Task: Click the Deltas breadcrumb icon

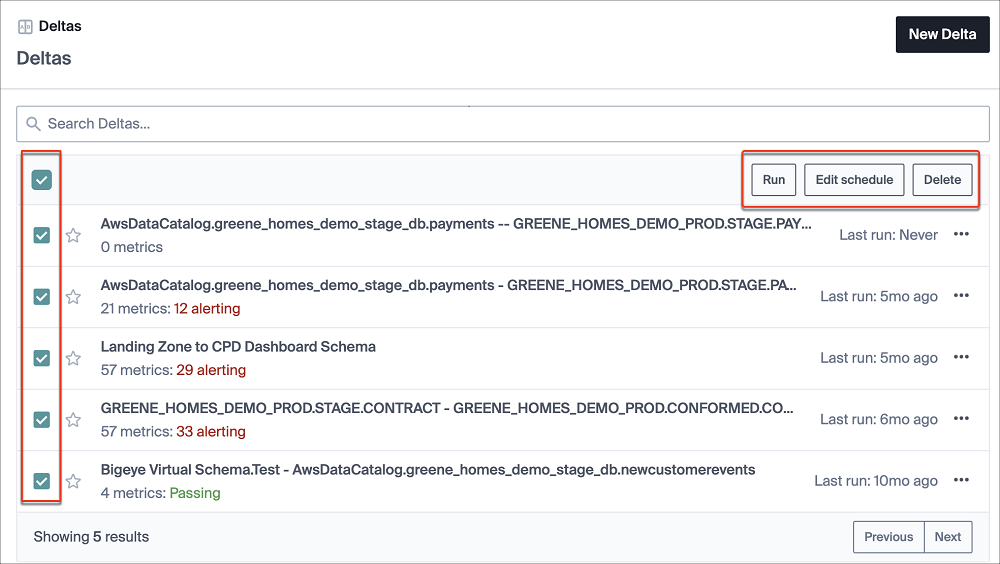Action: [25, 27]
